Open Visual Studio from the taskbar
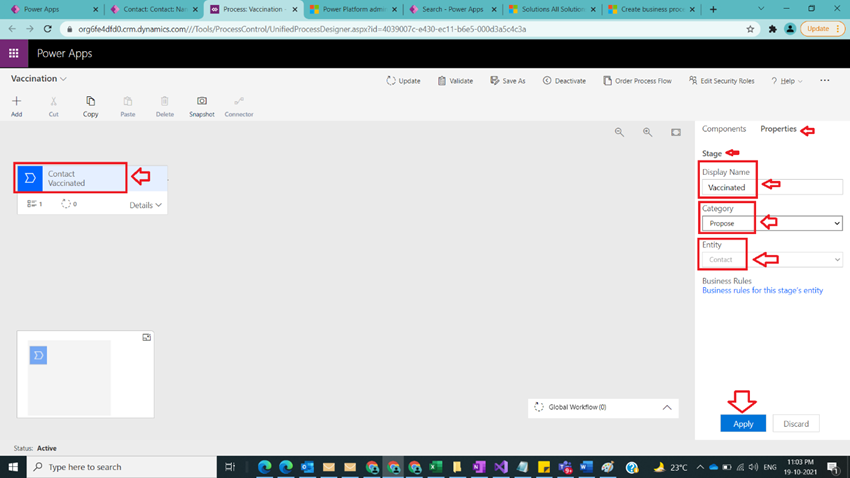The image size is (850, 478). tap(500, 467)
